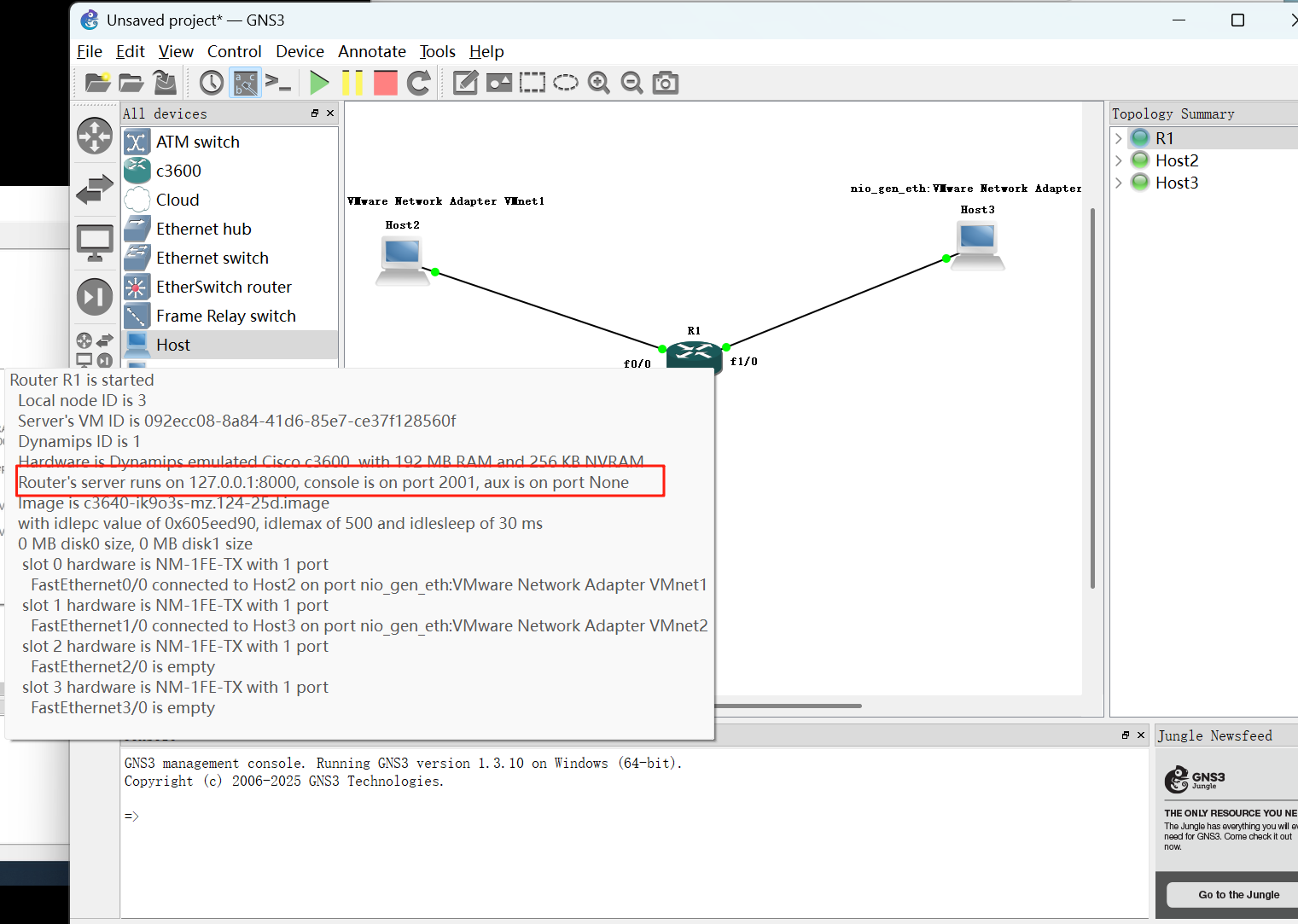Open the Edit menu

click(x=131, y=51)
